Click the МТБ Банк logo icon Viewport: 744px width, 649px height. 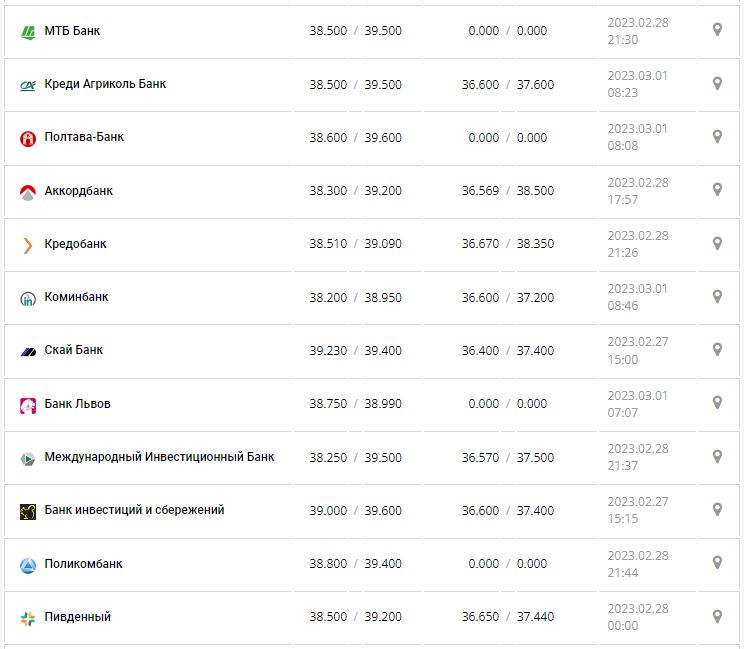click(x=28, y=32)
